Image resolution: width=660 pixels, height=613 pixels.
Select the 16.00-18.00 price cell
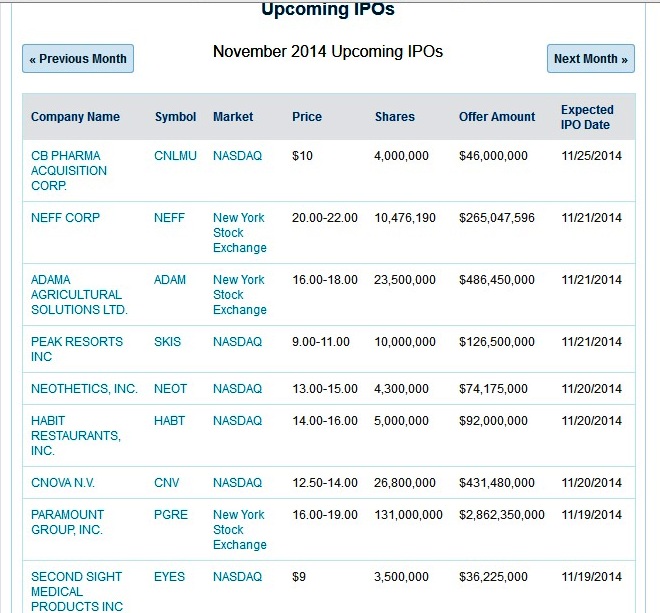(x=325, y=280)
